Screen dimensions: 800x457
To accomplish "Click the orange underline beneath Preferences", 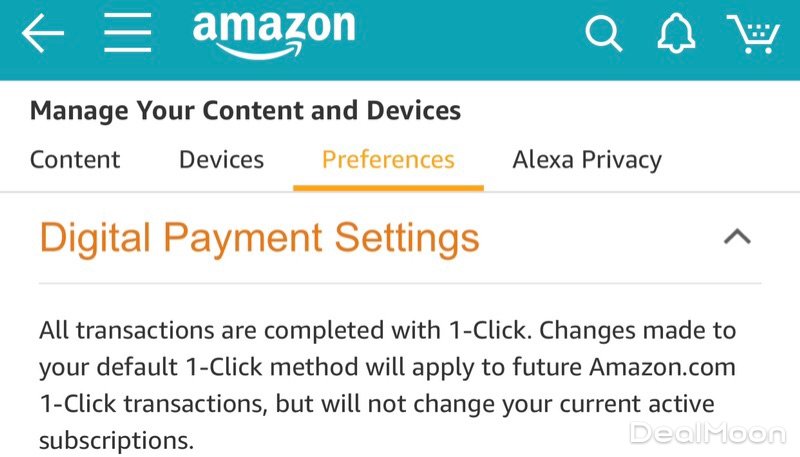I will (x=388, y=187).
